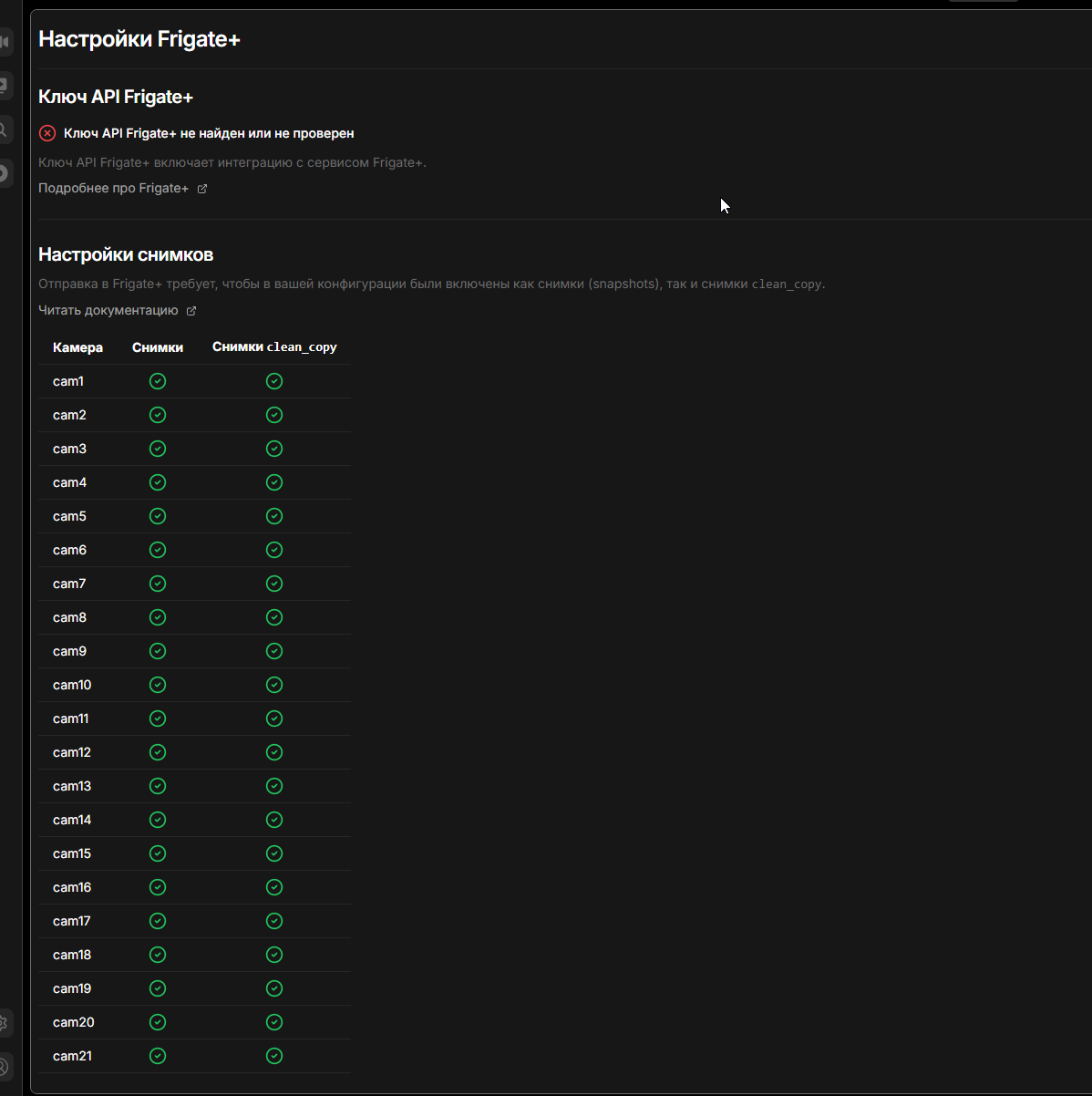Viewport: 1092px width, 1096px height.
Task: Open the review section icon in sidebar
Action: click(5, 86)
